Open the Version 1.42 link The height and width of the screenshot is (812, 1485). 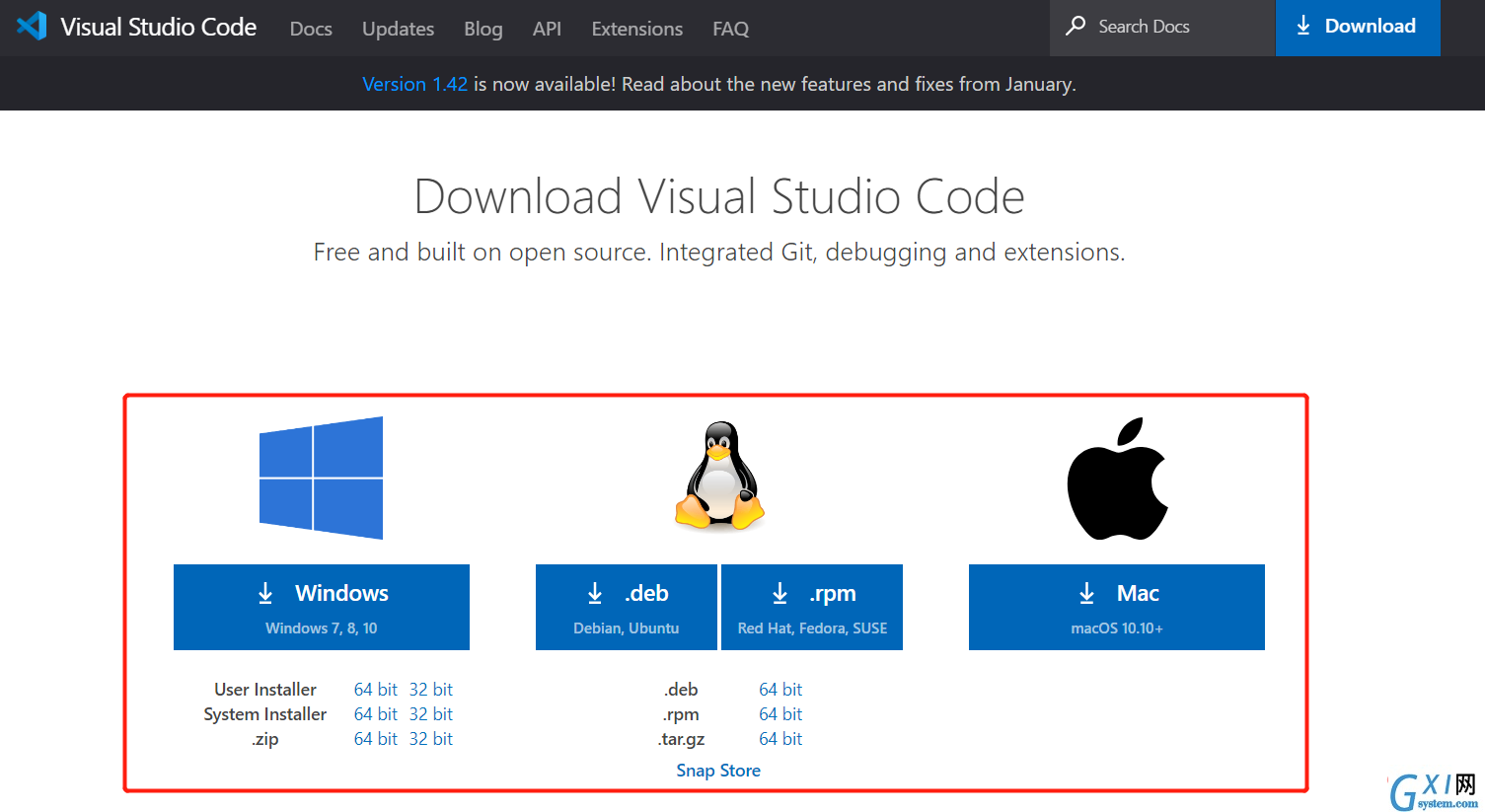(x=414, y=84)
